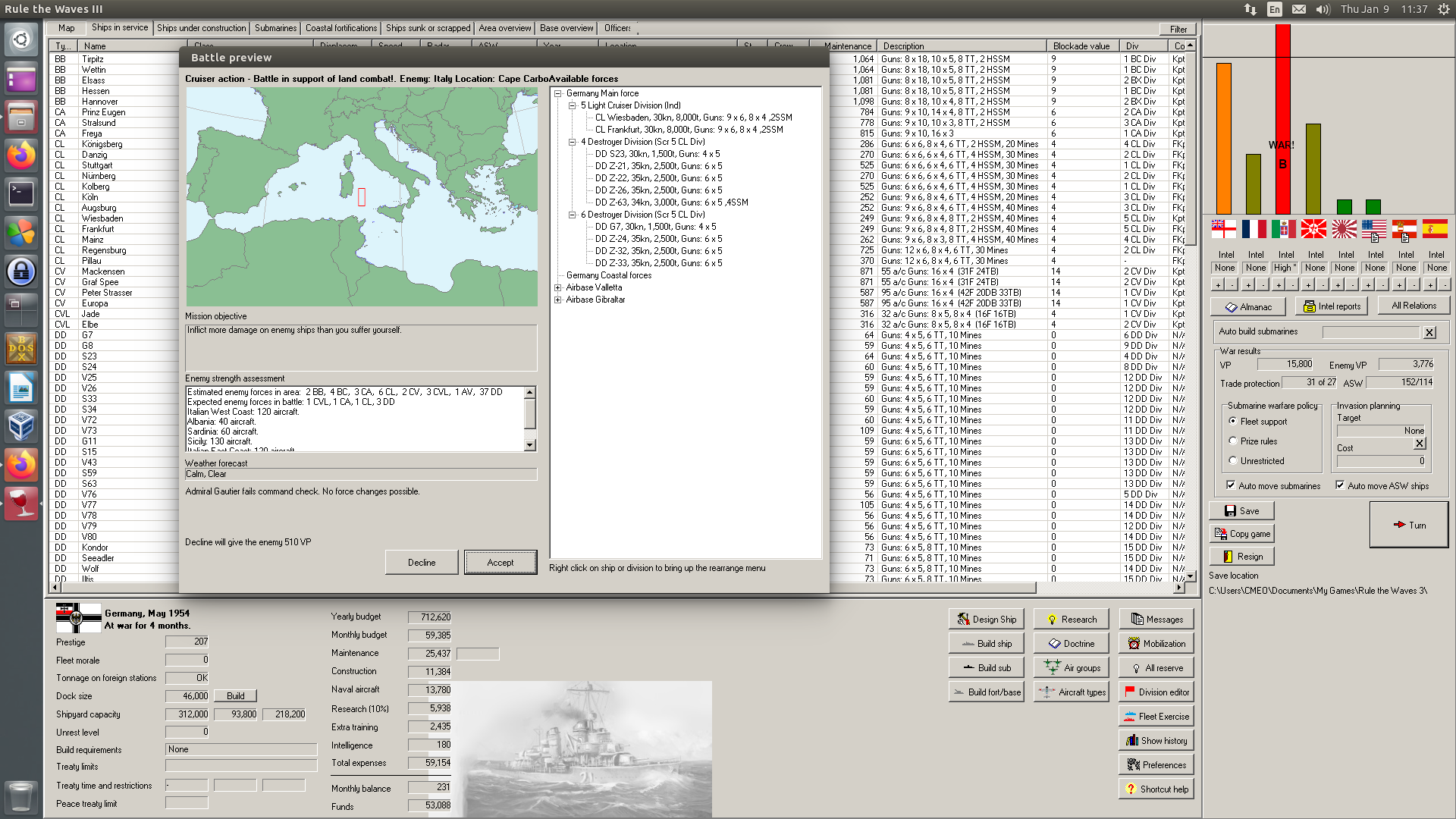Decline the battle
Viewport: 1456px width, 819px height.
point(422,562)
